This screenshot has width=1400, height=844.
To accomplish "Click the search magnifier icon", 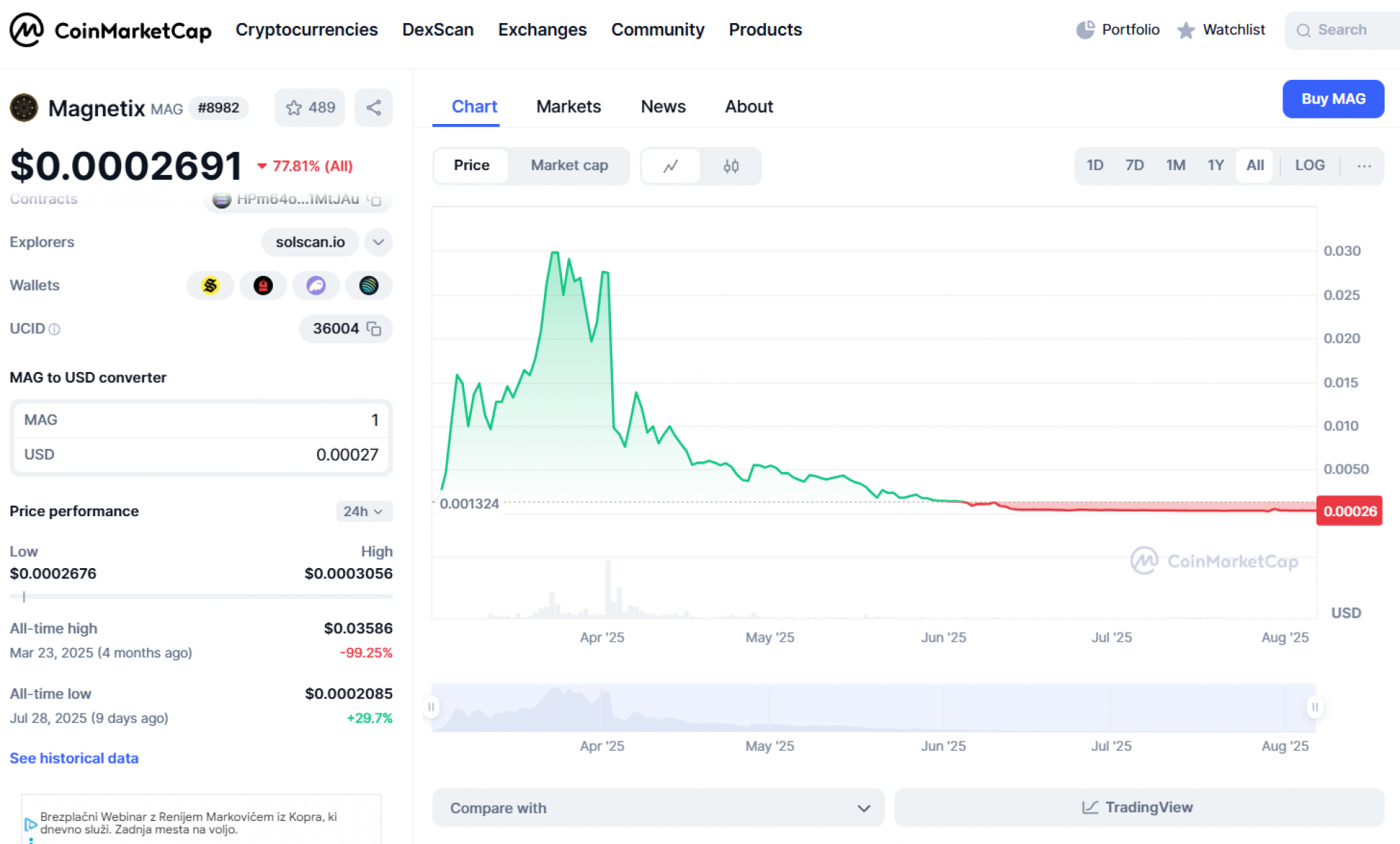I will tap(1303, 30).
